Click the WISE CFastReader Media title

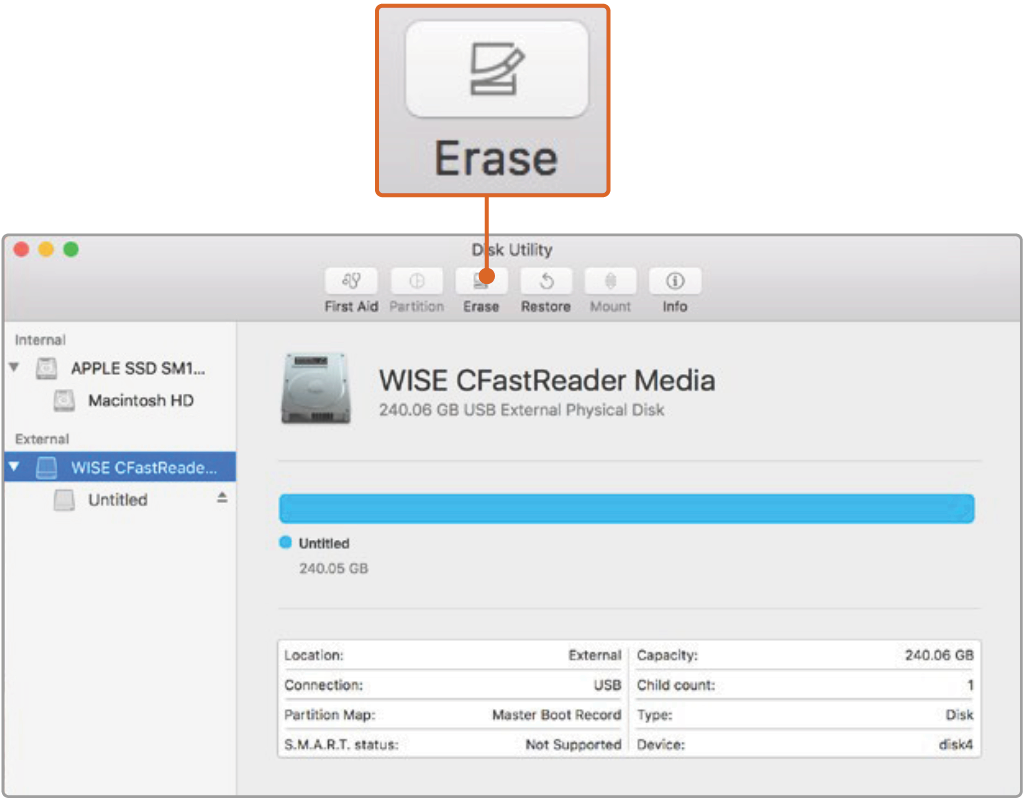click(x=546, y=380)
